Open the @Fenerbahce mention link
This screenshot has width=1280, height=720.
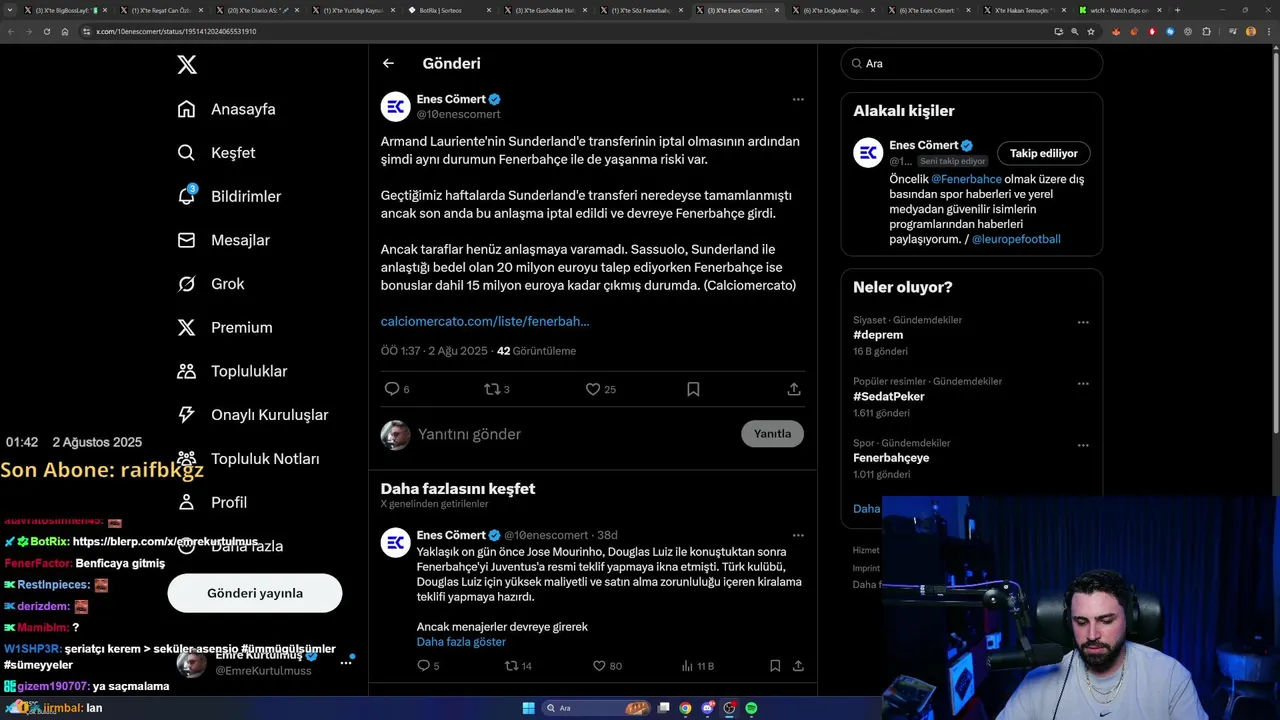tap(966, 179)
